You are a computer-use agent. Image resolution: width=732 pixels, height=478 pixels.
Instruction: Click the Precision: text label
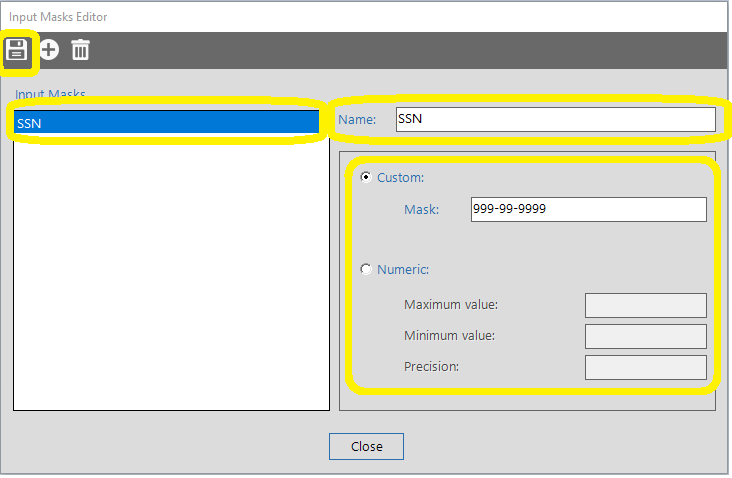[x=431, y=367]
